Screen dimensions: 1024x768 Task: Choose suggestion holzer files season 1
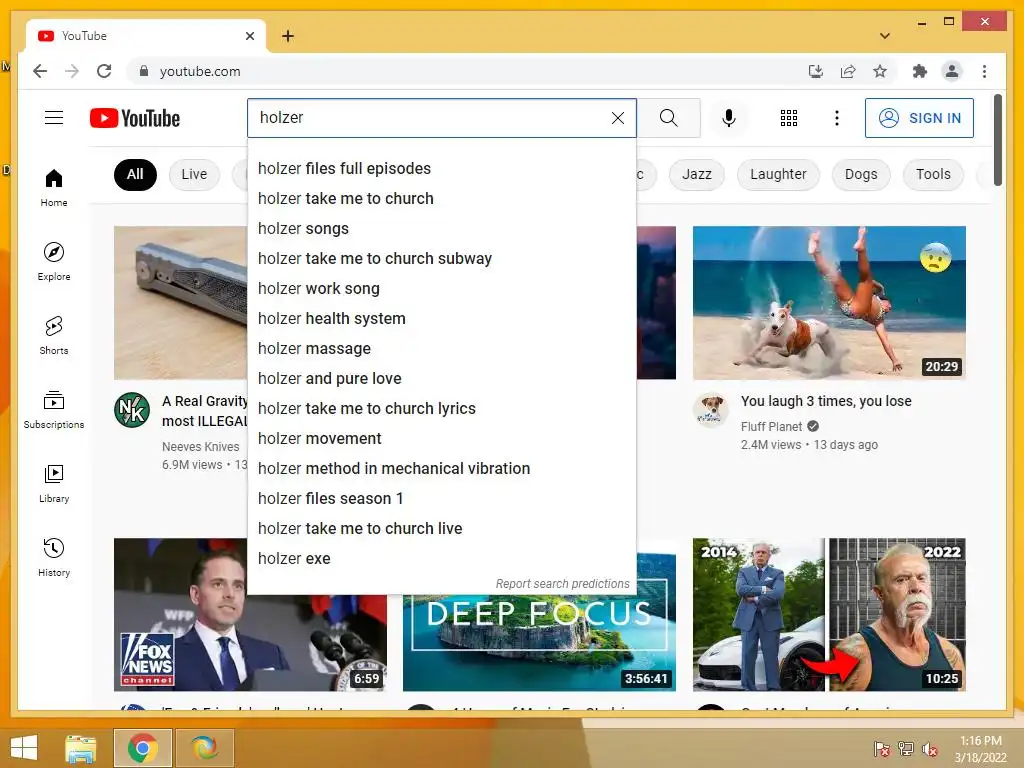tap(441, 499)
